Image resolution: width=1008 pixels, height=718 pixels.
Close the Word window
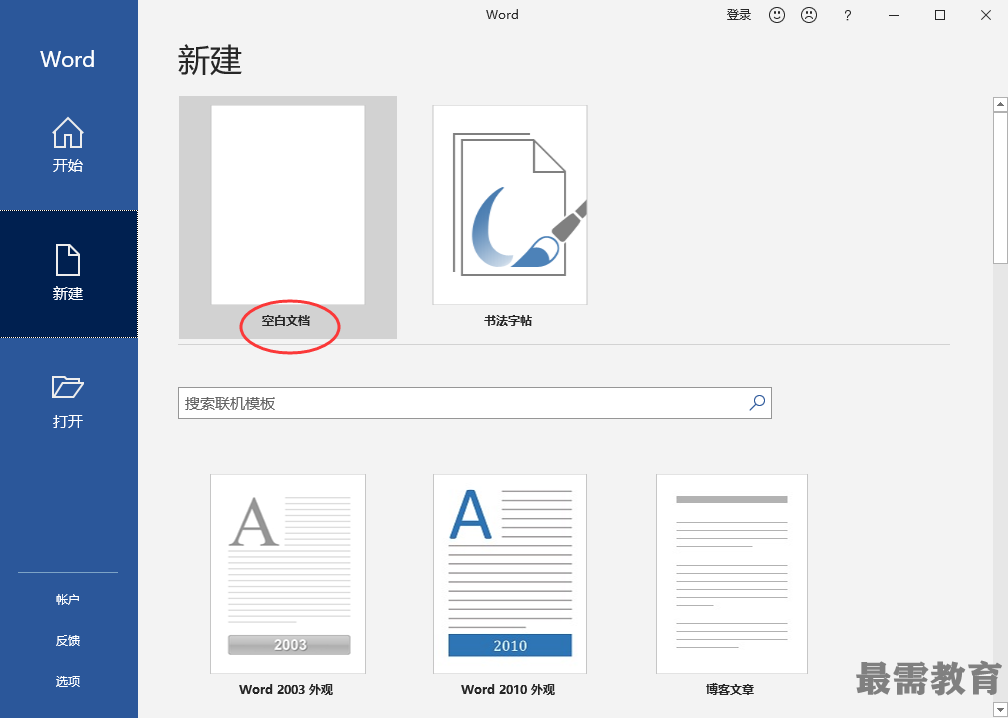tap(986, 15)
